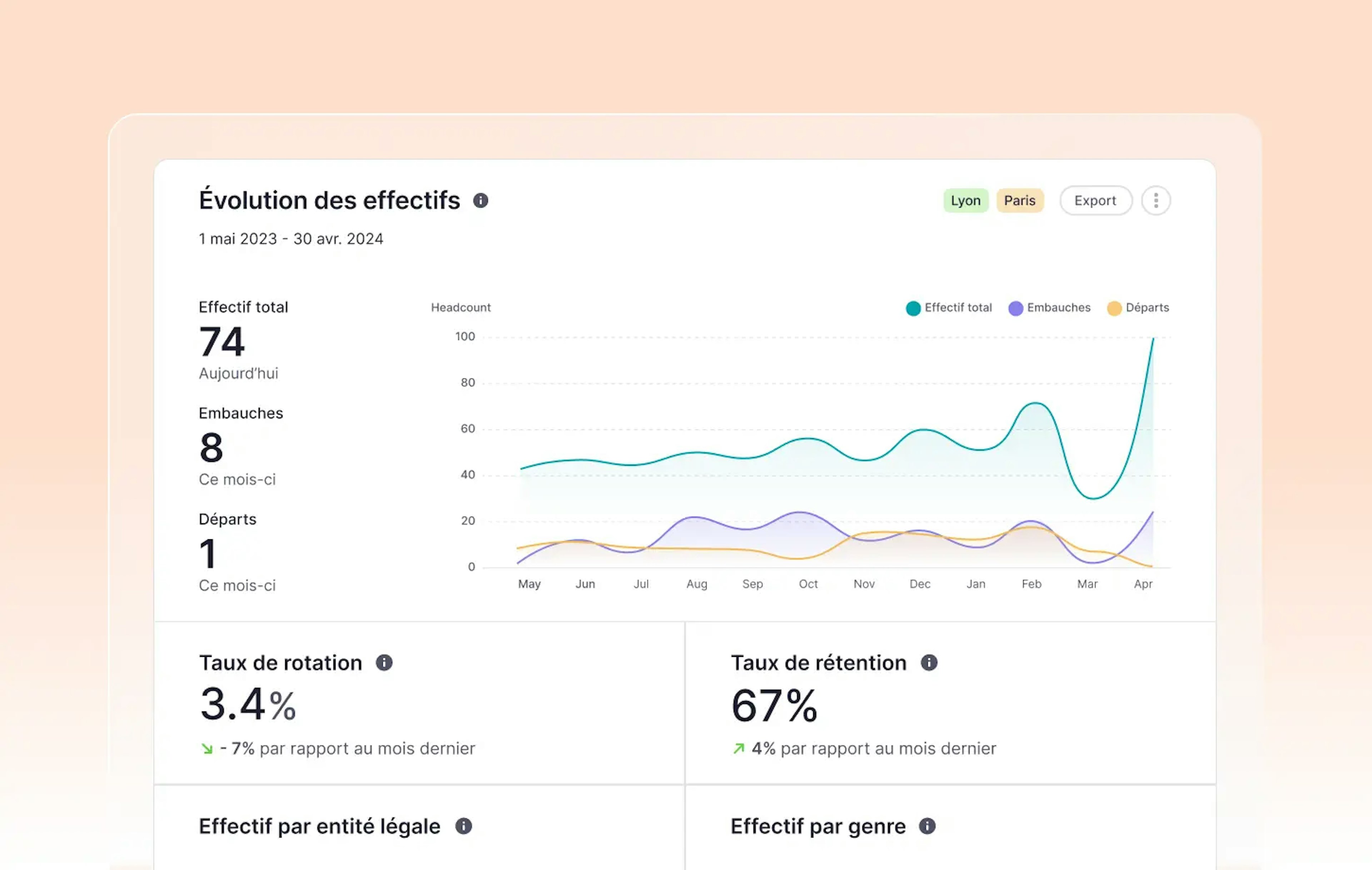Screen dimensions: 1372x870
Task: Click the Export button
Action: point(1095,200)
